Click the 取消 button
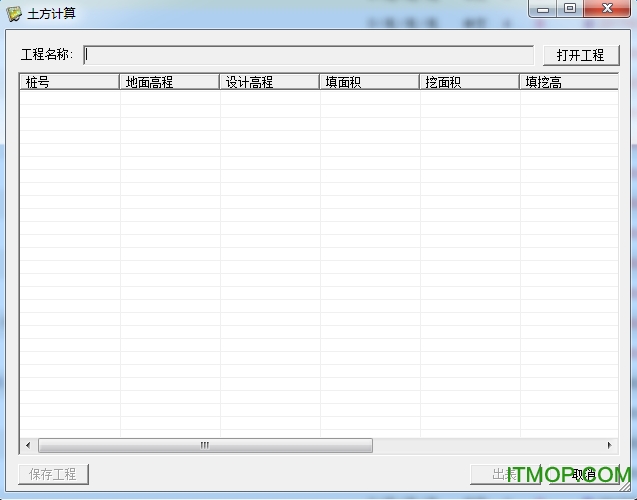Screen dimensions: 637x500 (x=583, y=474)
